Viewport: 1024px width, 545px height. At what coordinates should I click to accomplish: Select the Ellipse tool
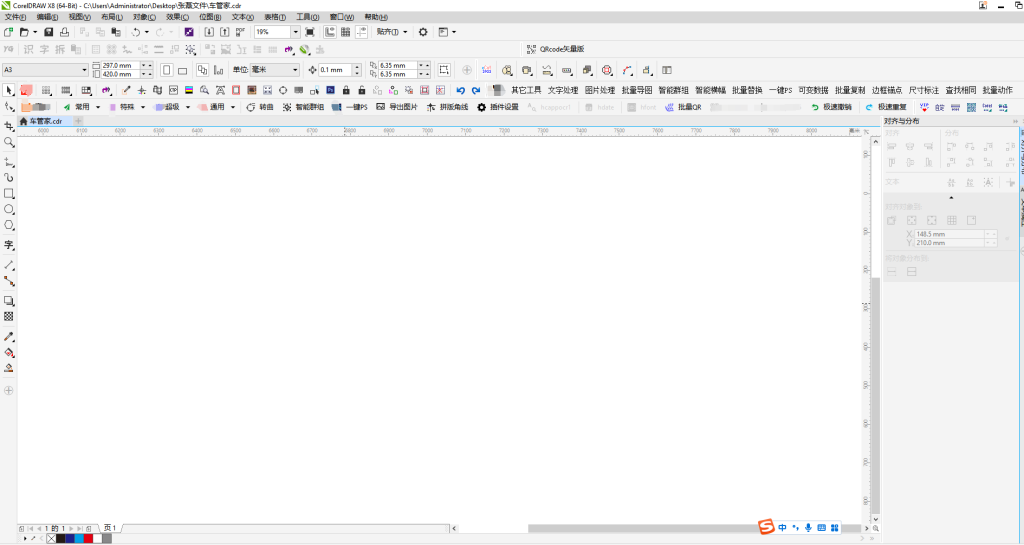click(x=9, y=210)
